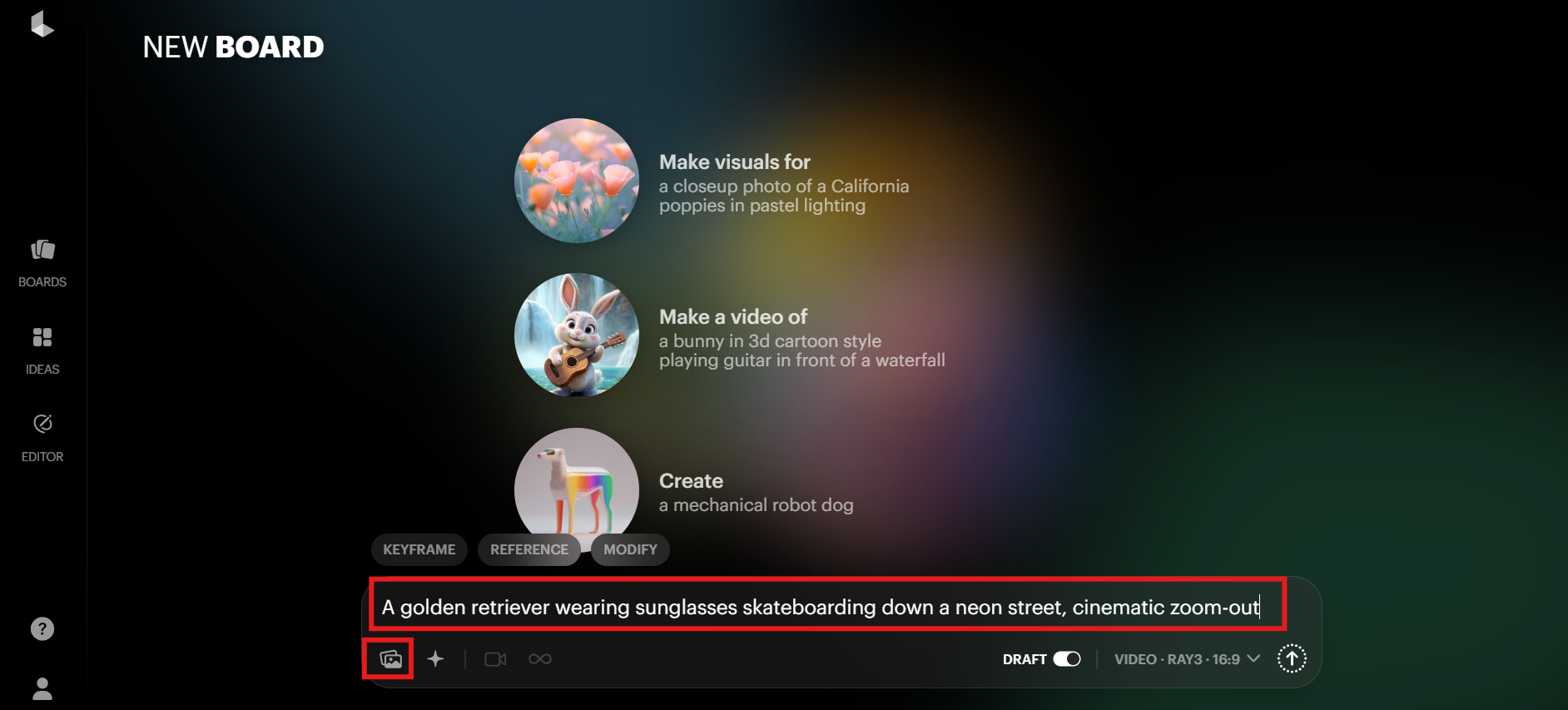This screenshot has height=710, width=1568.
Task: Click the Luma logo icon
Action: tap(42, 24)
